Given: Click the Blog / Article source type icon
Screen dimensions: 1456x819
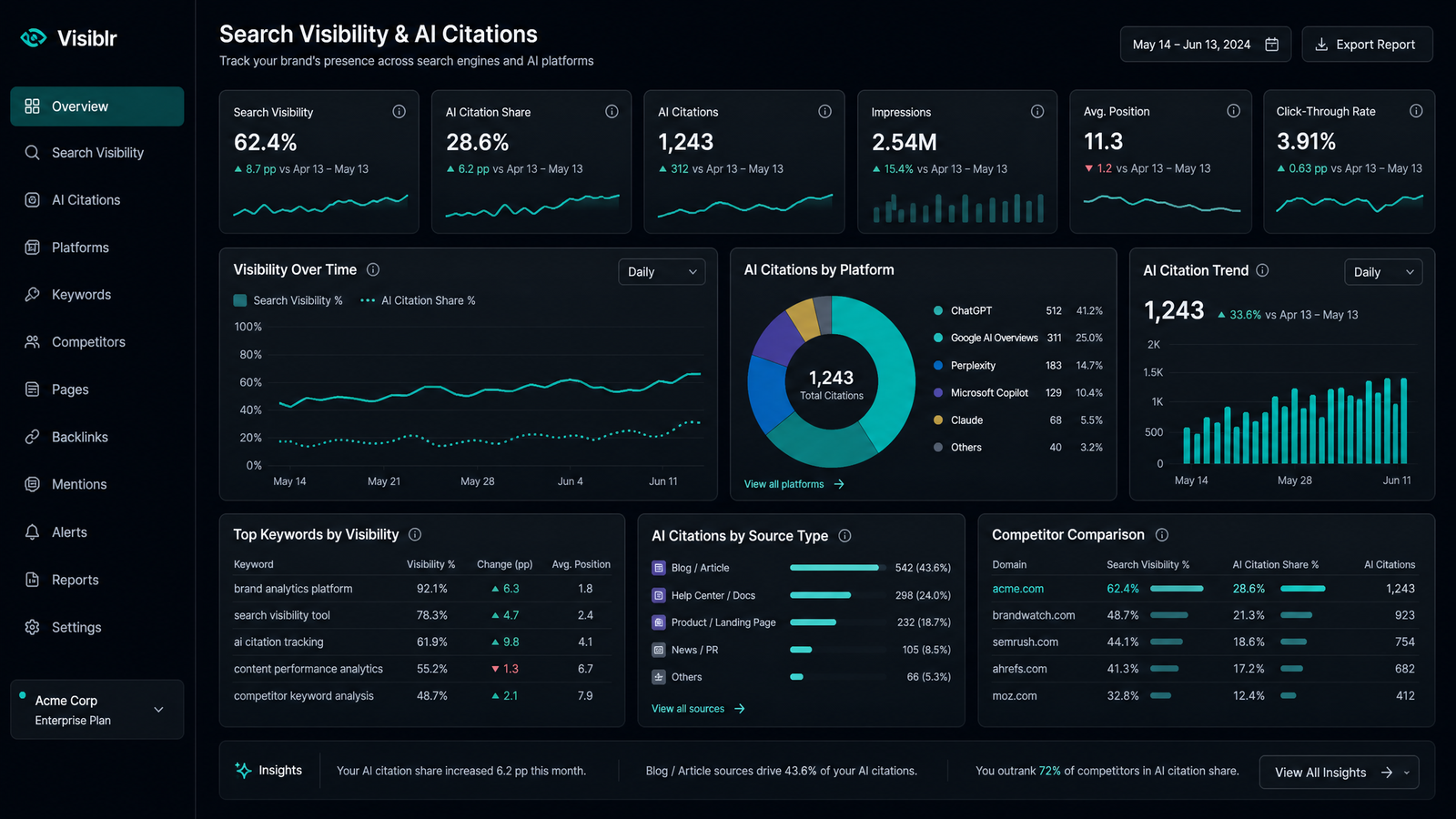Looking at the screenshot, I should point(659,568).
